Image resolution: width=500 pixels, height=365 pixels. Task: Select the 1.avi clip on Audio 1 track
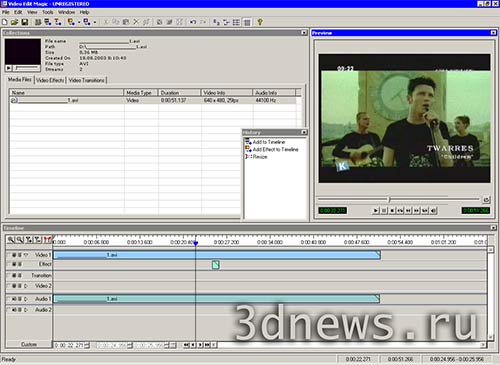(x=217, y=299)
